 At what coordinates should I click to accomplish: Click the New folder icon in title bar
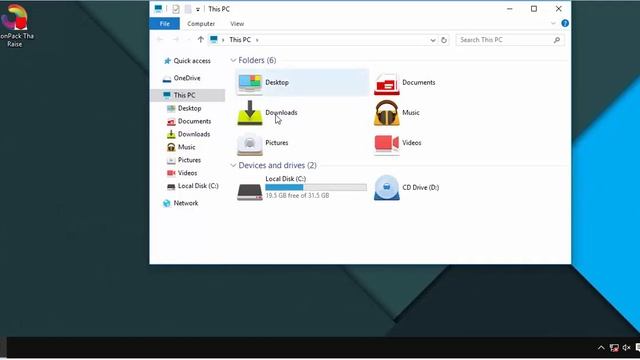pos(188,9)
